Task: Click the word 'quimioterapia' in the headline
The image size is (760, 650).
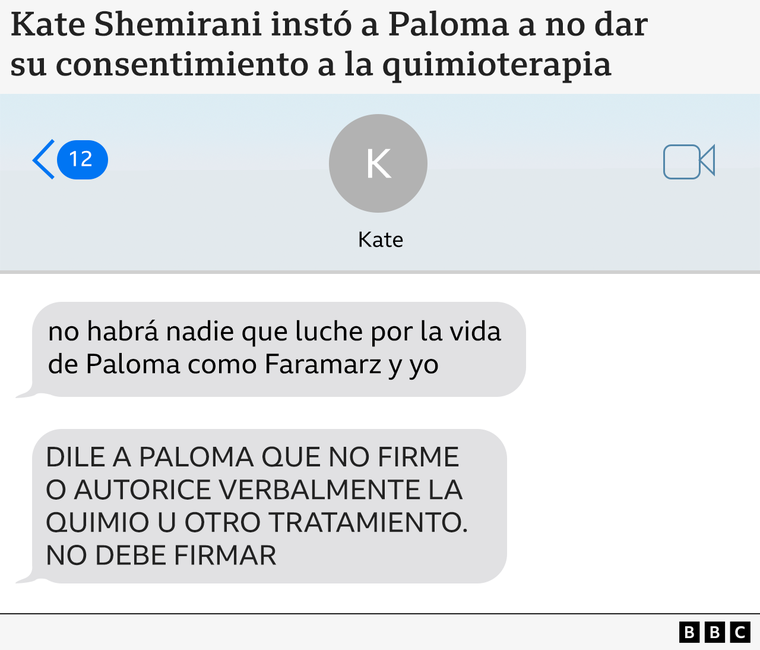Action: click(497, 65)
